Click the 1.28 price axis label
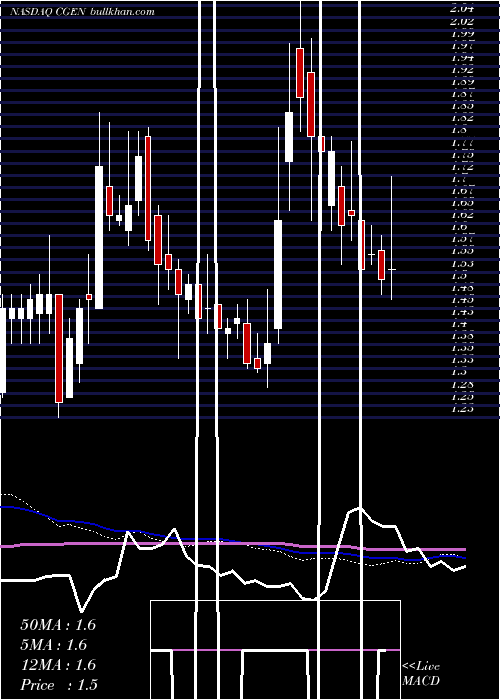 pyautogui.click(x=462, y=384)
